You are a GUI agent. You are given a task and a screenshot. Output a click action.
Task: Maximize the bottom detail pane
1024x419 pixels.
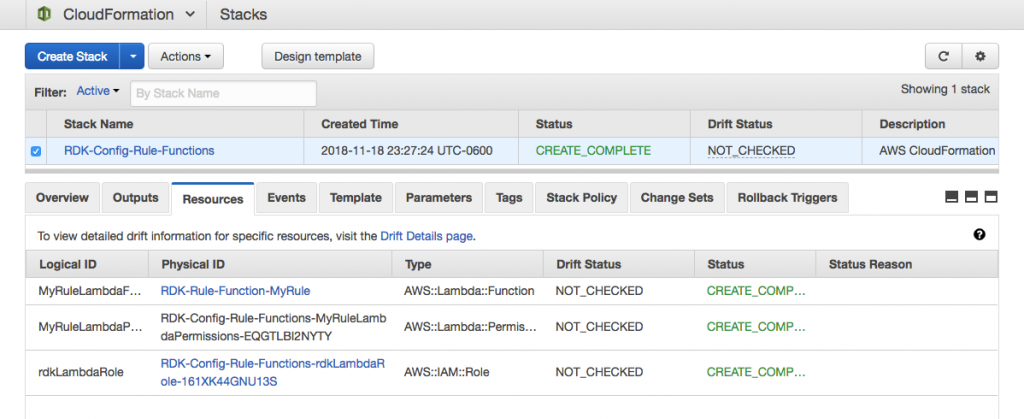tap(991, 197)
